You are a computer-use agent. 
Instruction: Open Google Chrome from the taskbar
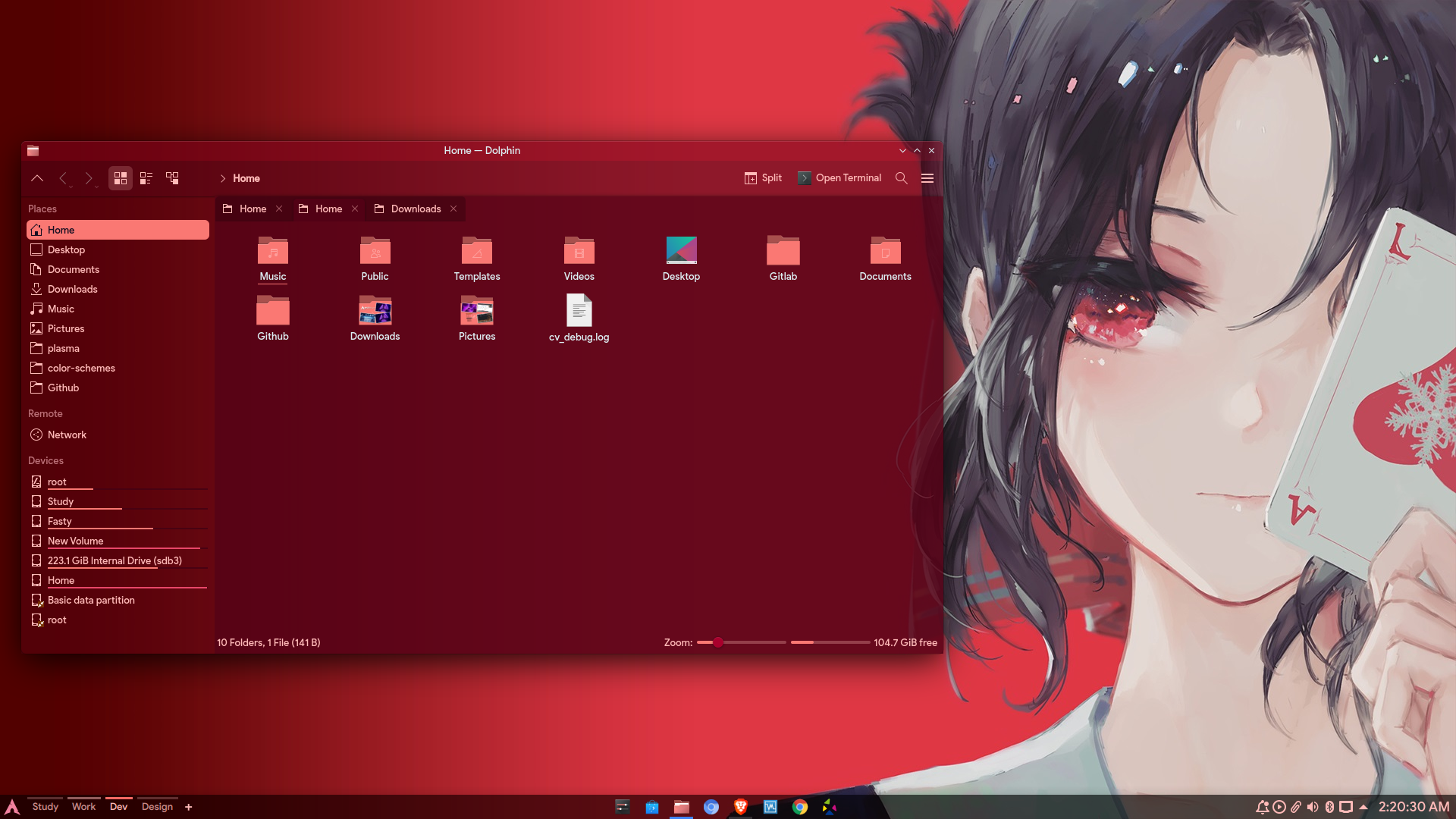tap(800, 807)
